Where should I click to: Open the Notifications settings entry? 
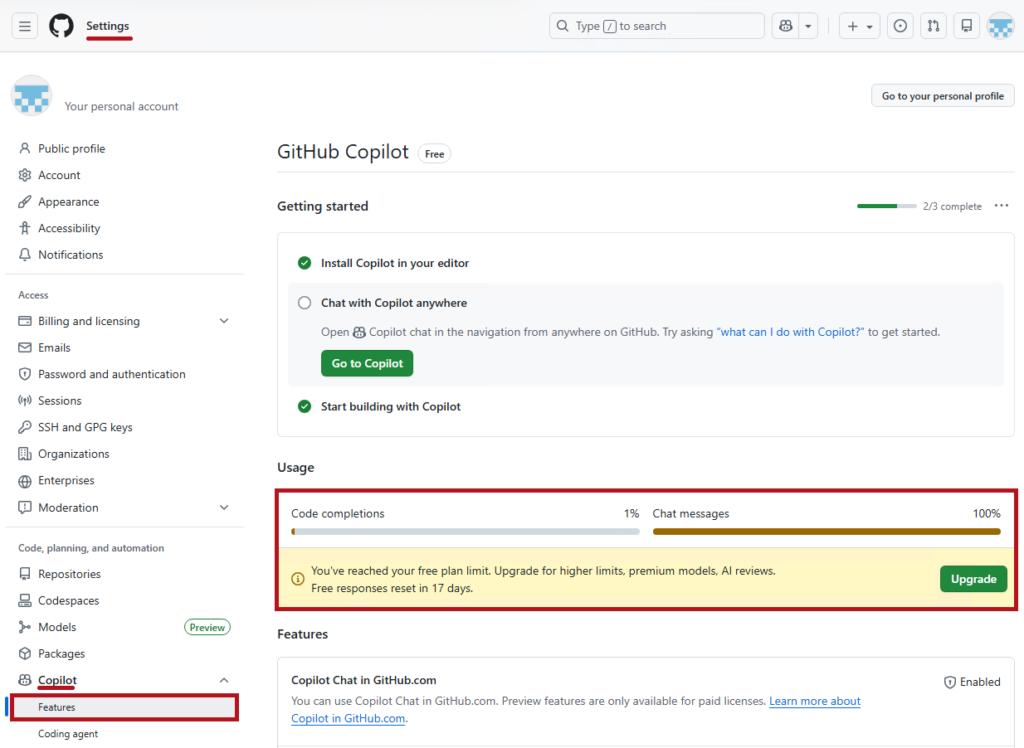pos(70,254)
